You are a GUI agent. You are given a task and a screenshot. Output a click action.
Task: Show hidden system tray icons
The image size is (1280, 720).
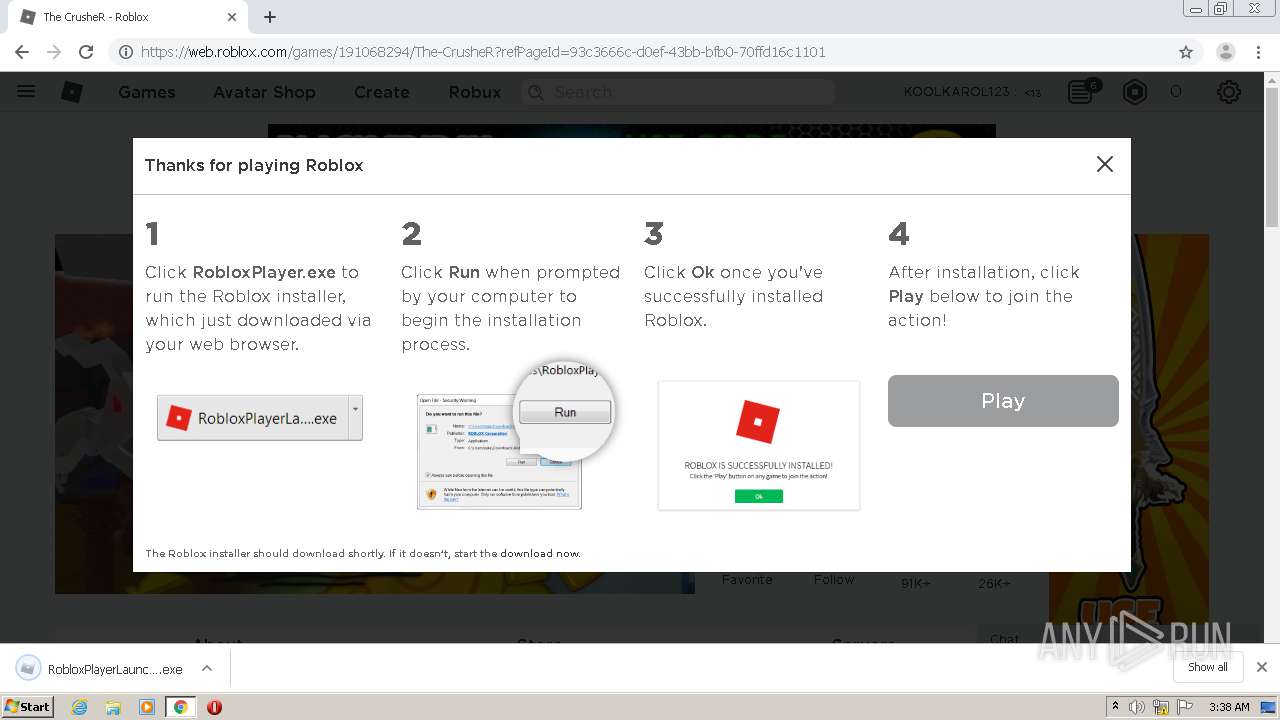point(1115,707)
